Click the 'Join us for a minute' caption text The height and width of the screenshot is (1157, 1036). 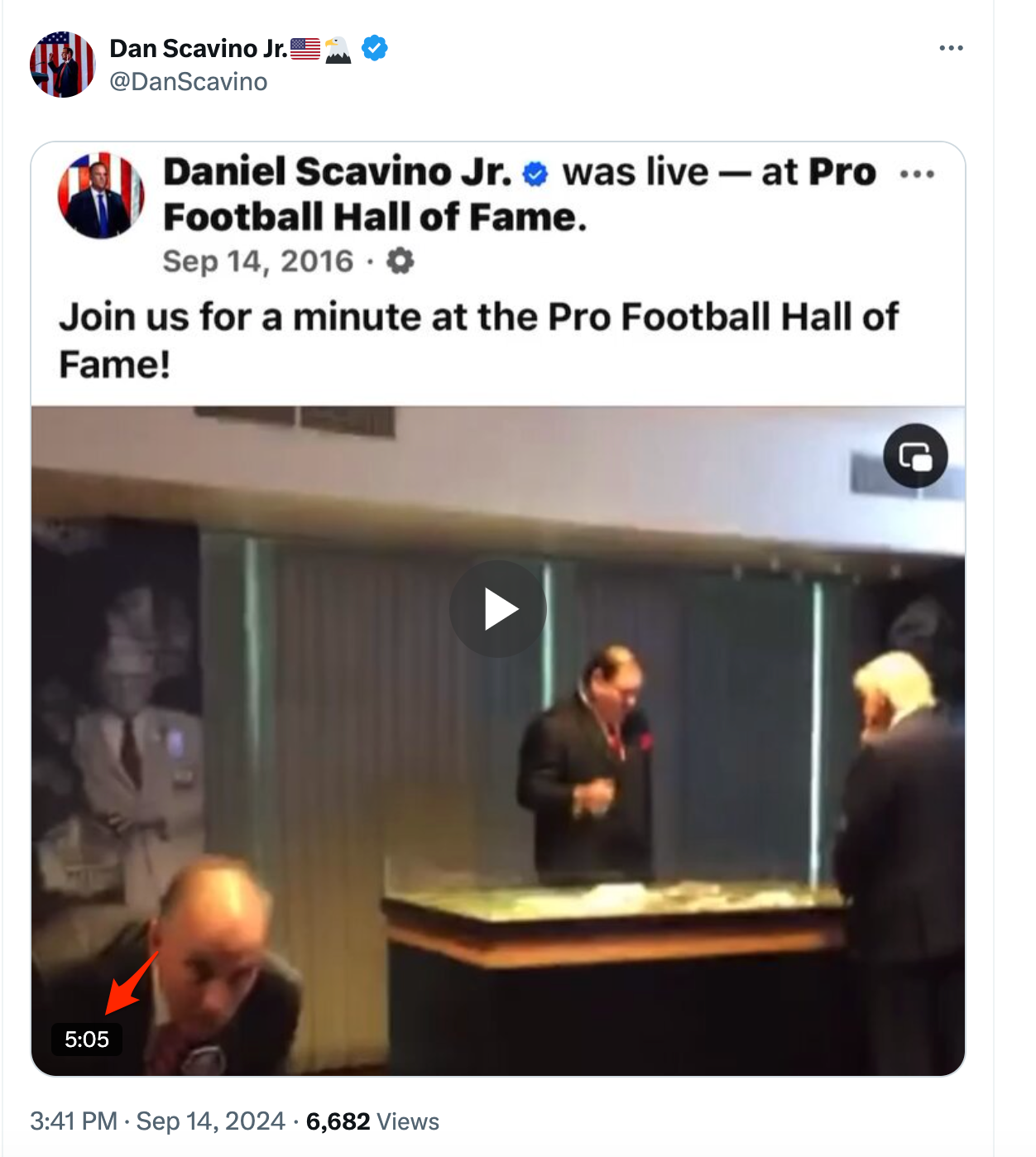pos(478,340)
